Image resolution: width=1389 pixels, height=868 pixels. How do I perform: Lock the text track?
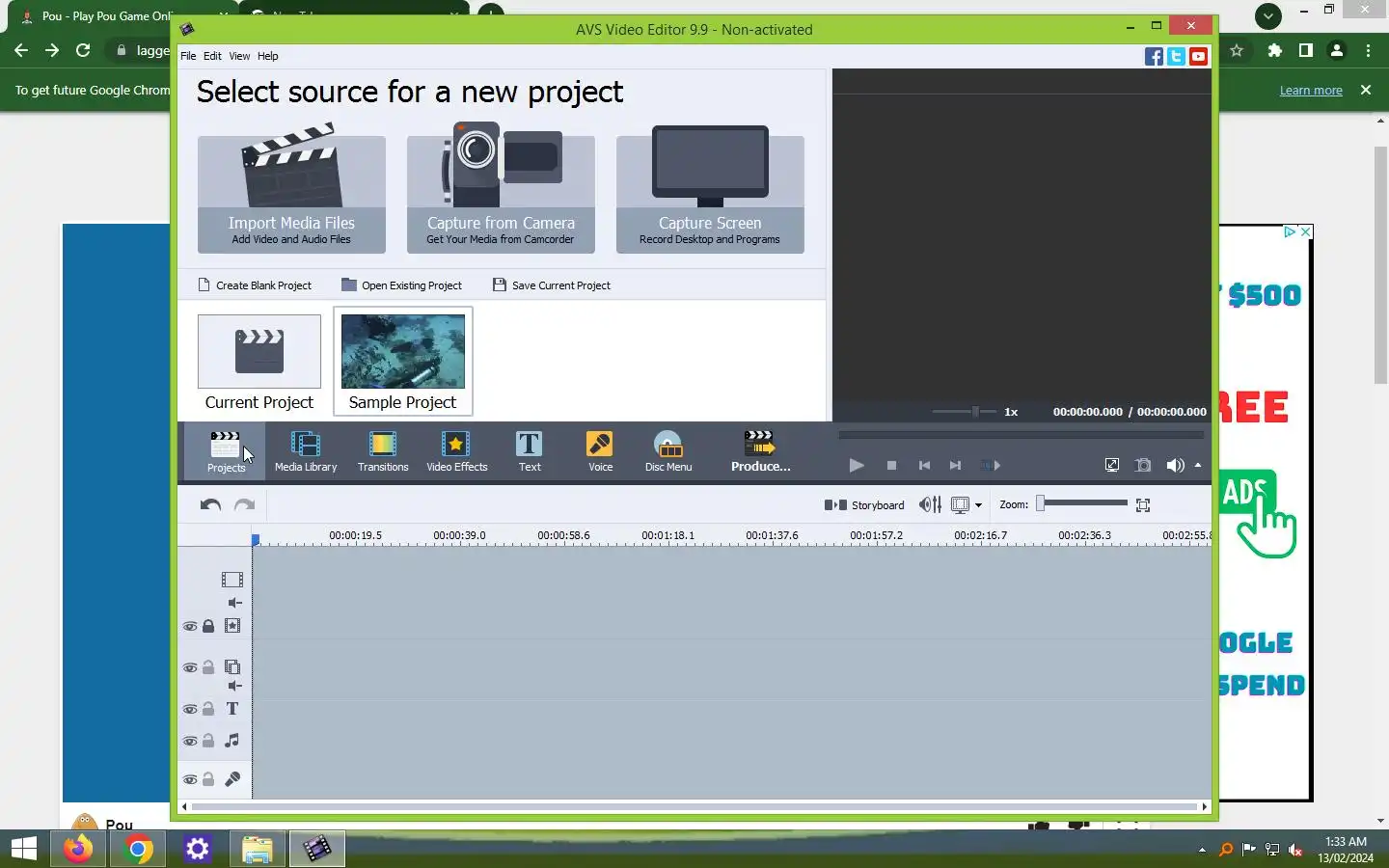[x=208, y=709]
